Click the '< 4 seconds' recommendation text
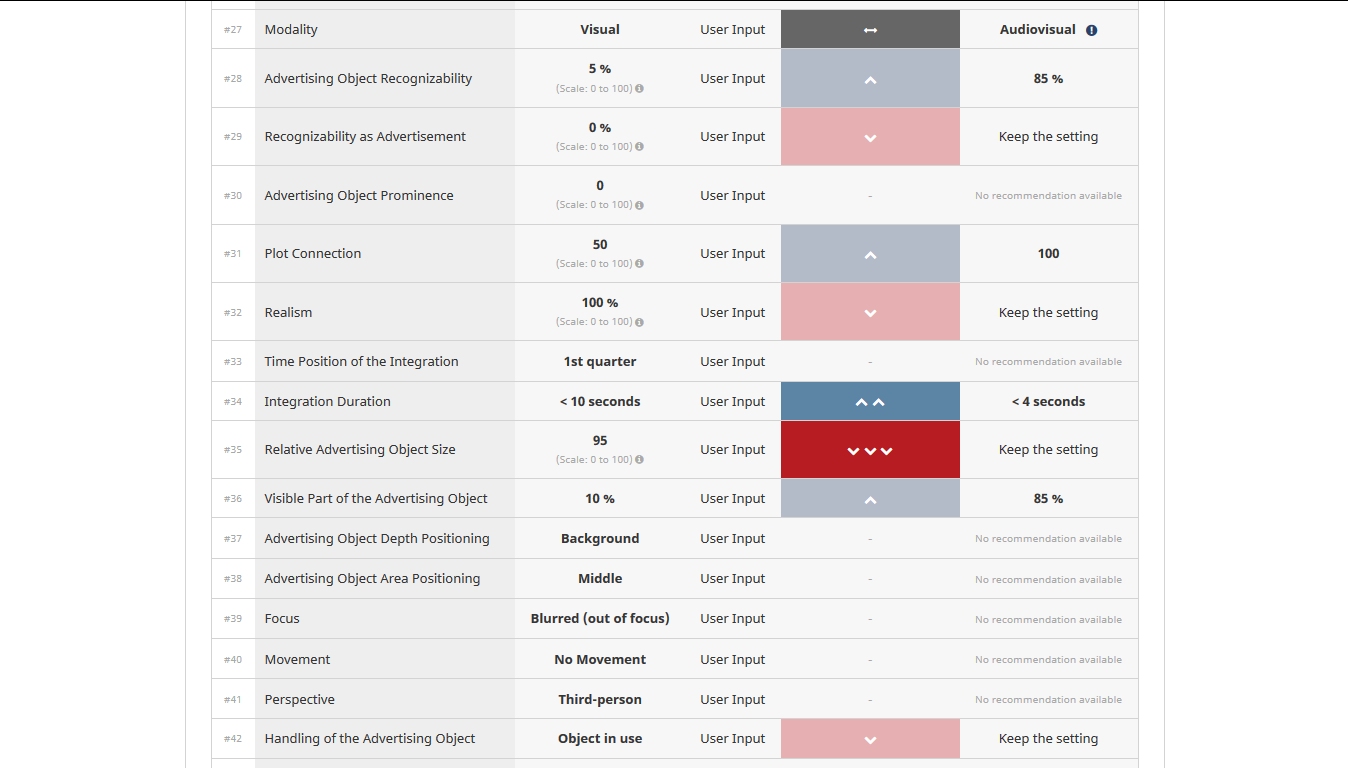 coord(1048,402)
